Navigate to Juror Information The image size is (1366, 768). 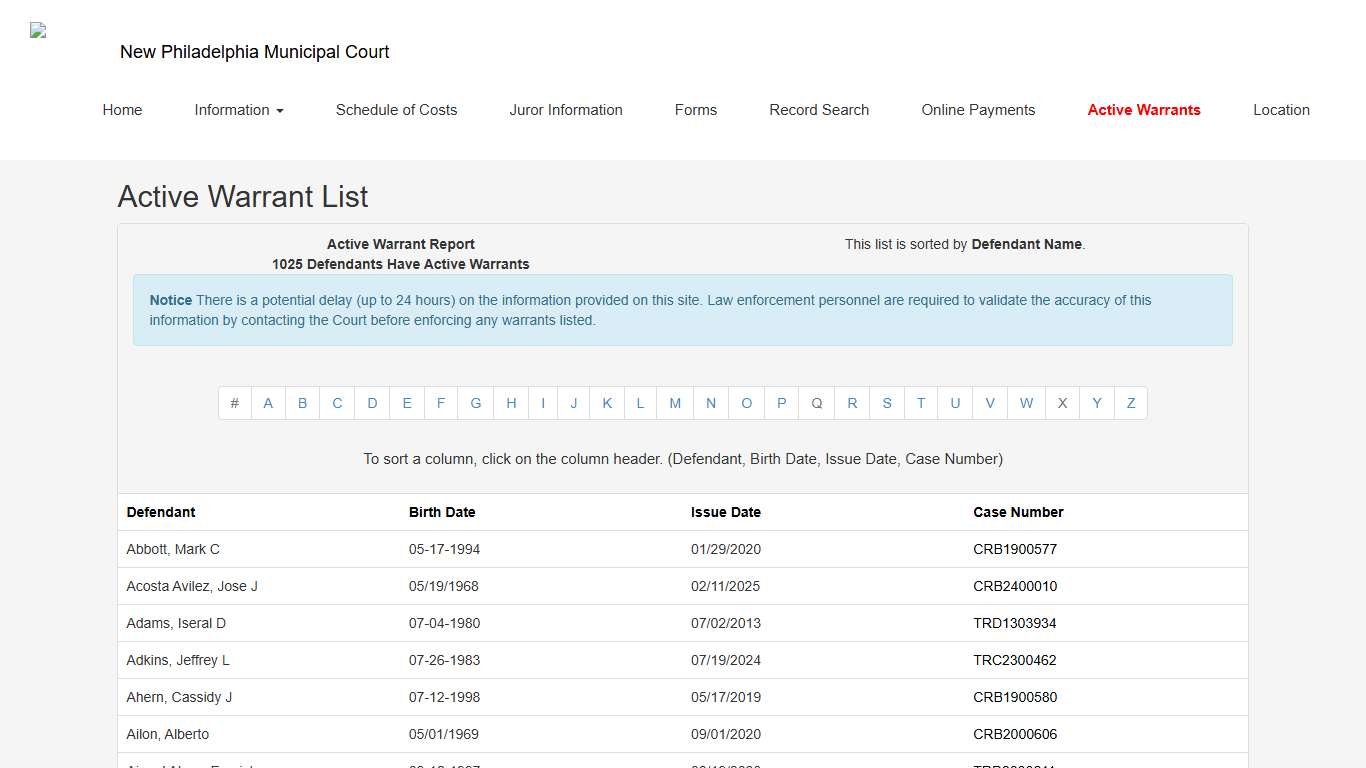[x=566, y=110]
